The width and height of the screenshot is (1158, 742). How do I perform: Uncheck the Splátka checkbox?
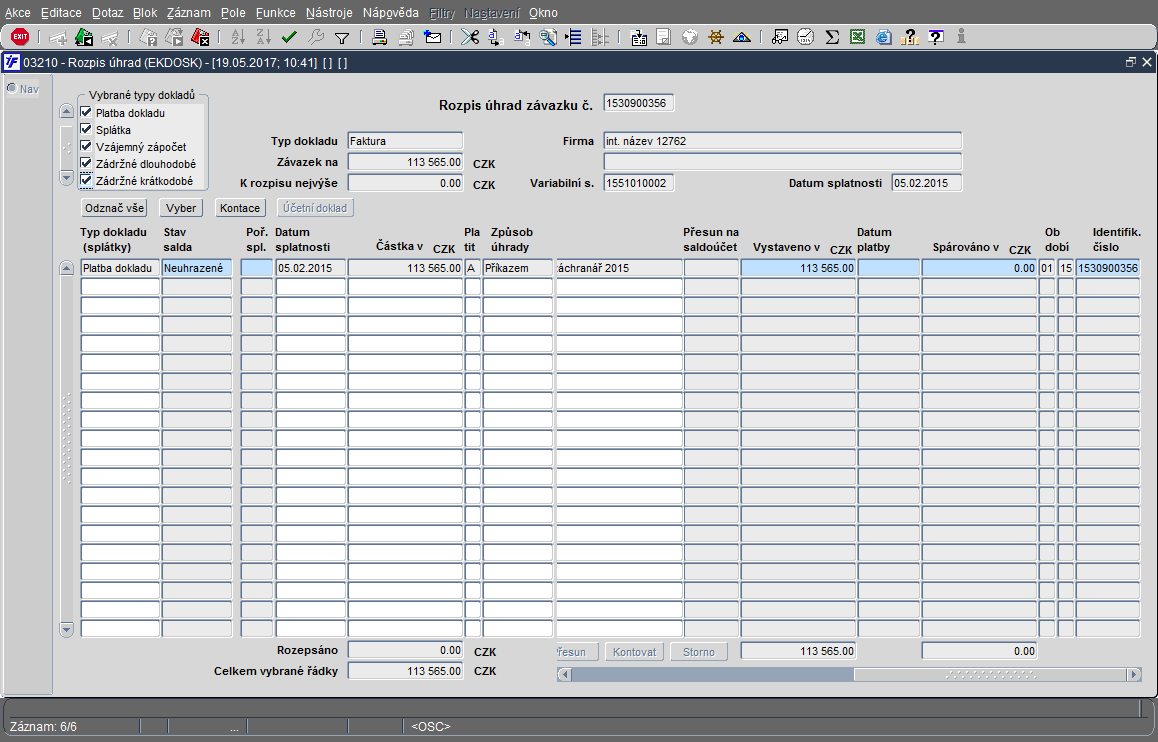click(x=86, y=129)
